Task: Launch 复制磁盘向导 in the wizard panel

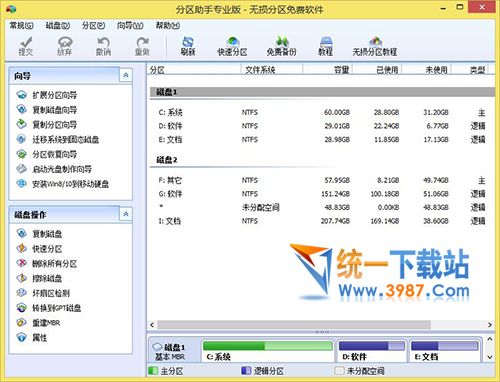Action: (x=47, y=110)
